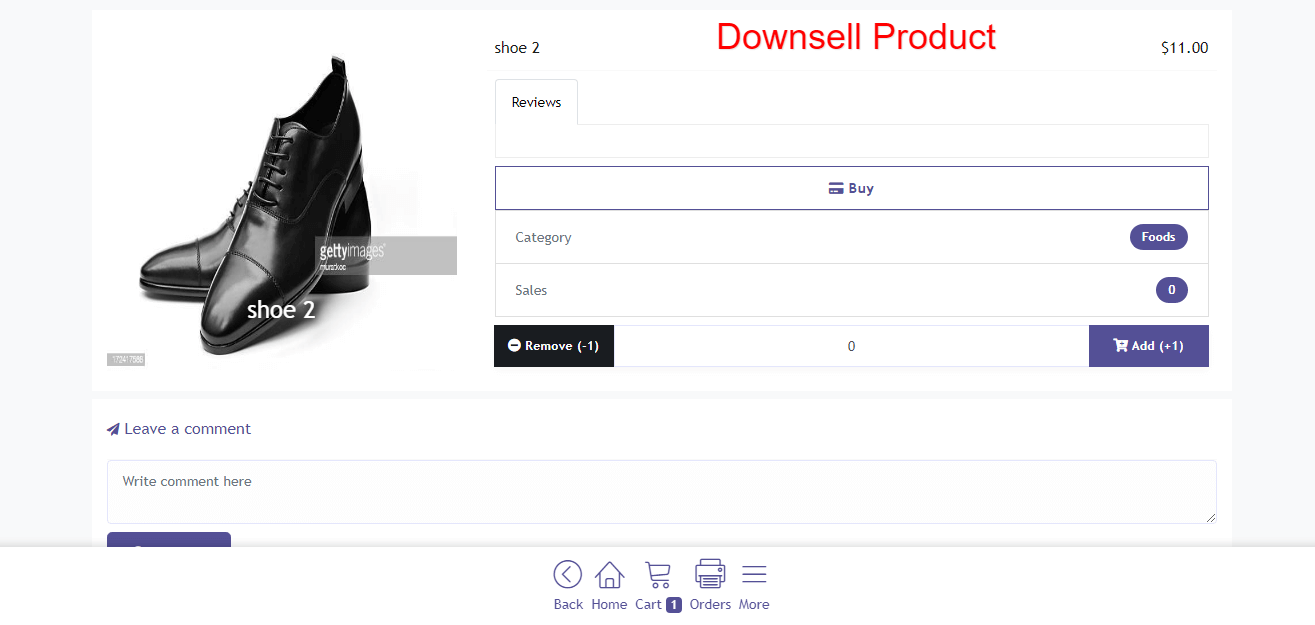1315x625 pixels.
Task: Click the shoe 2 product title
Action: click(517, 47)
